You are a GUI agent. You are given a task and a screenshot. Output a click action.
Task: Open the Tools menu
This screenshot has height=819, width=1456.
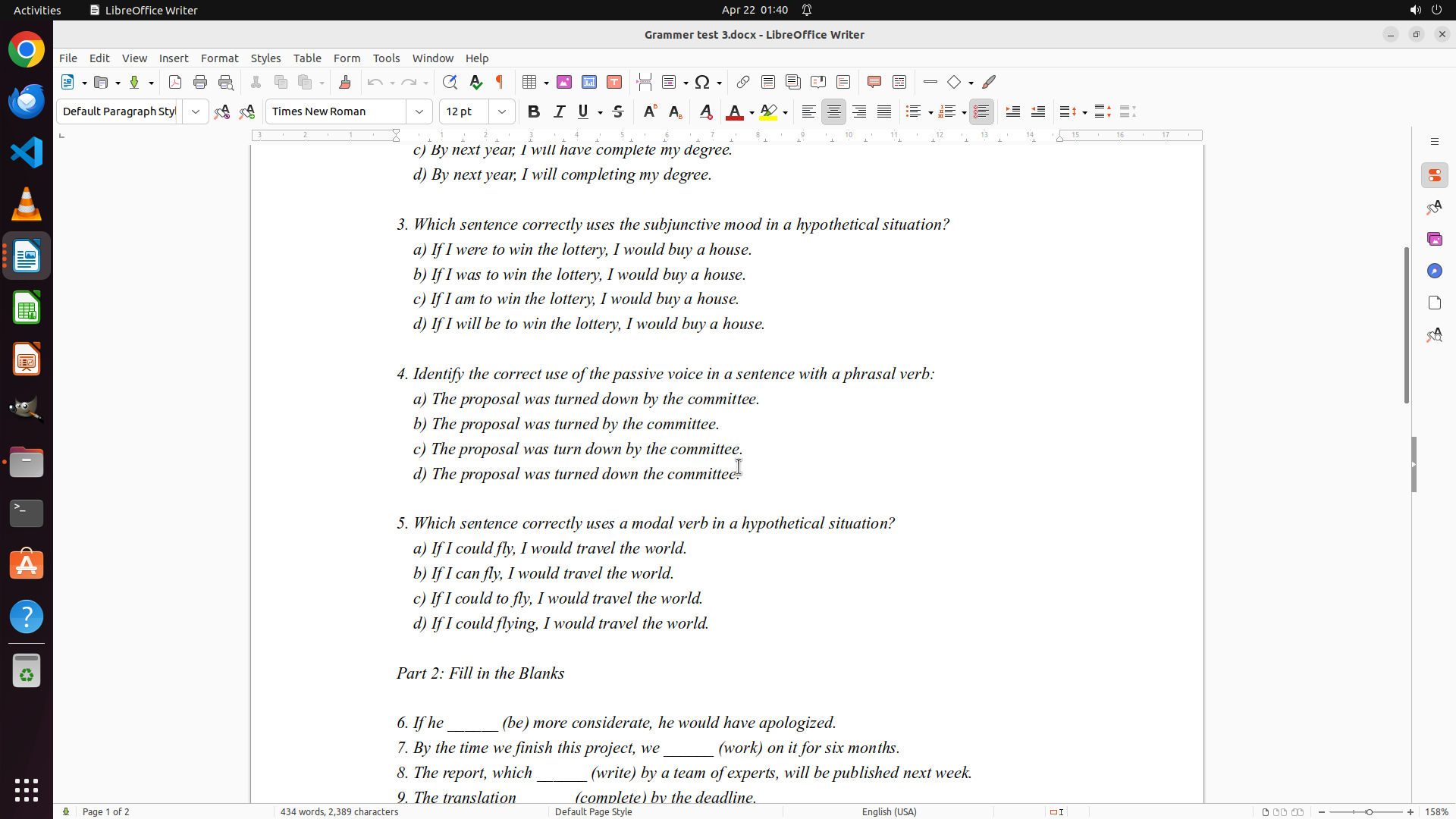pyautogui.click(x=386, y=58)
